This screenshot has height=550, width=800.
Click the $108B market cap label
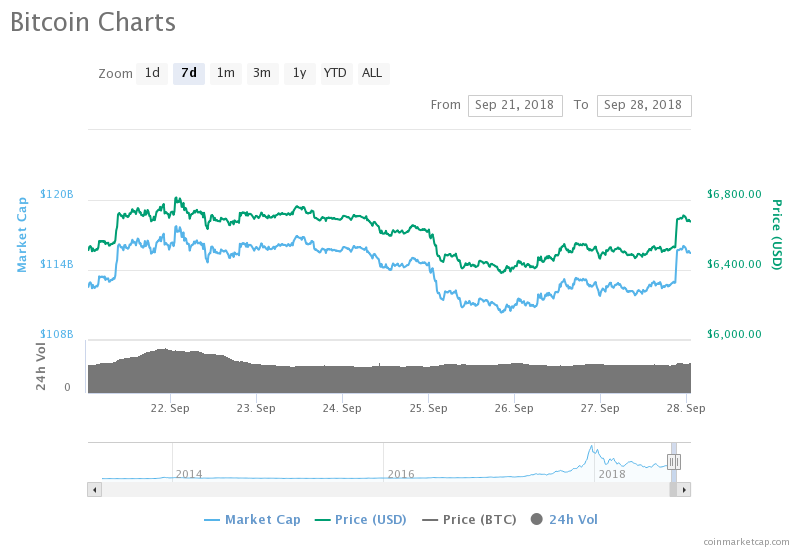pyautogui.click(x=57, y=334)
